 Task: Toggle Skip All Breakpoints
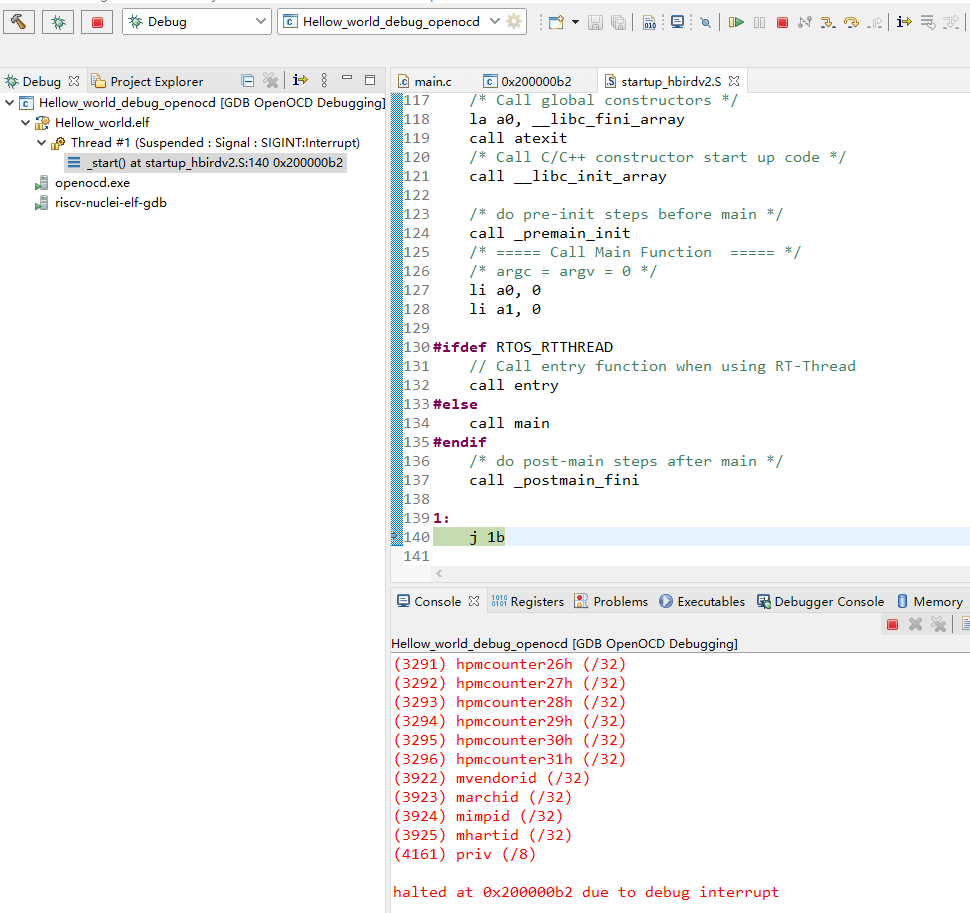coord(705,23)
